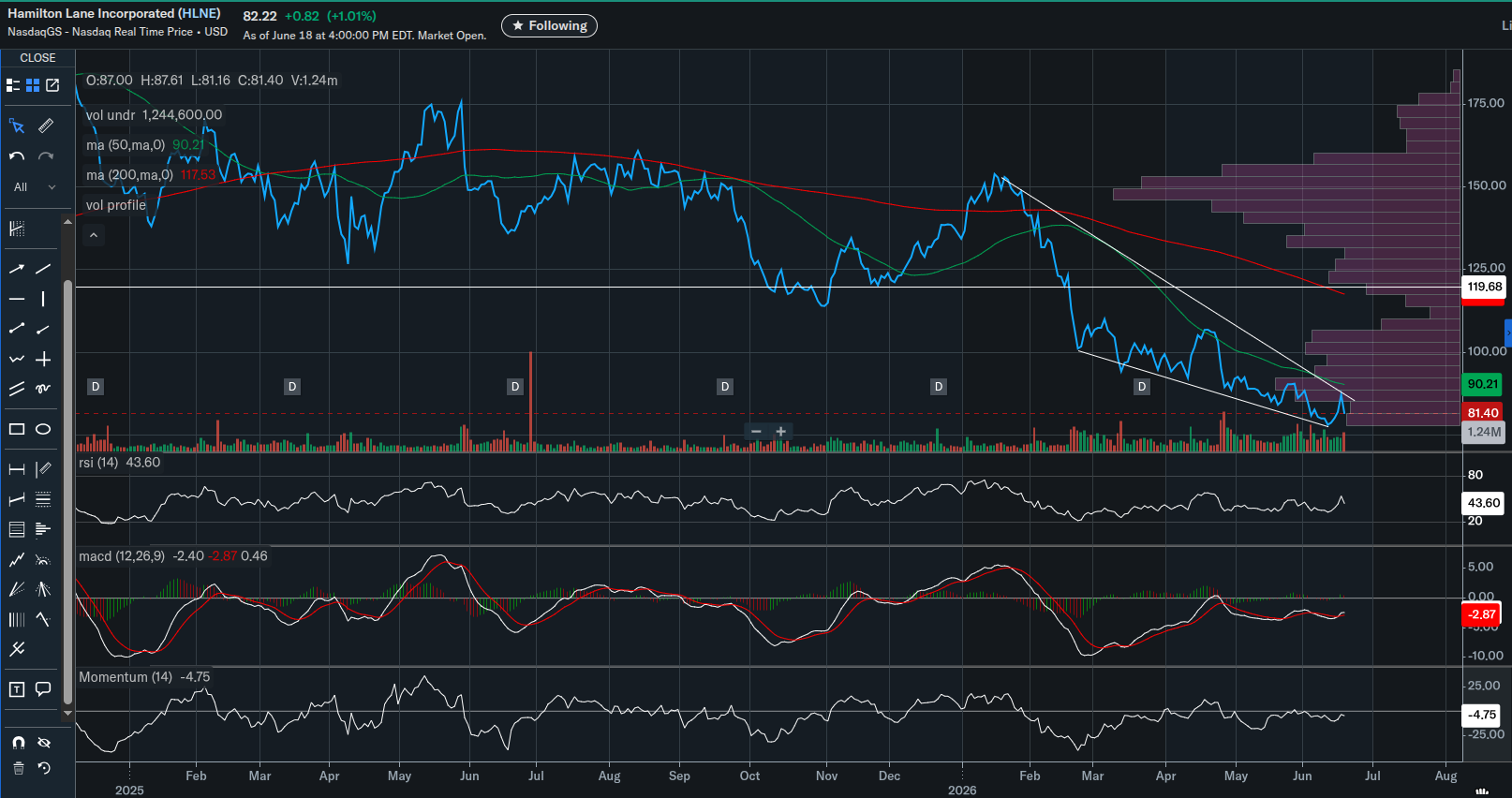Click the drawing toolbar vertical scrollbar
This screenshot has height=798, width=1512.
tap(67, 492)
